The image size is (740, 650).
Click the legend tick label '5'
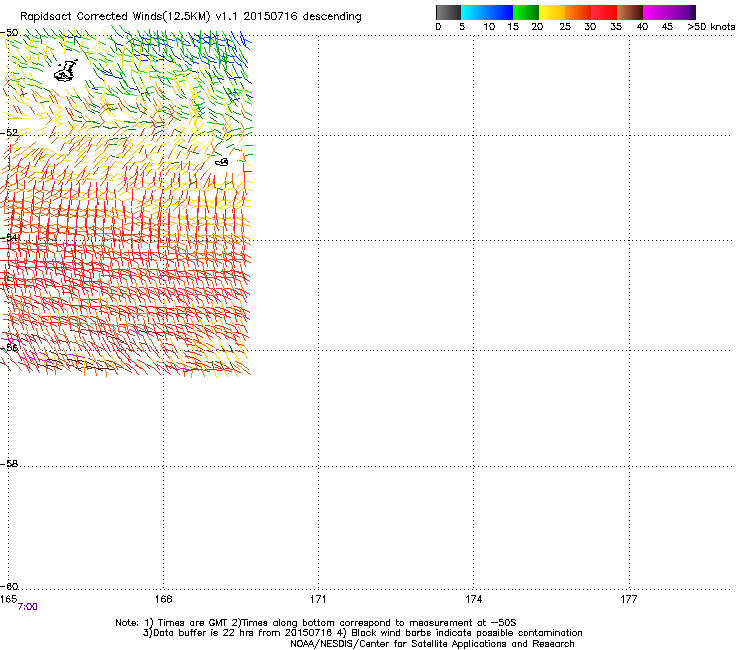click(462, 27)
